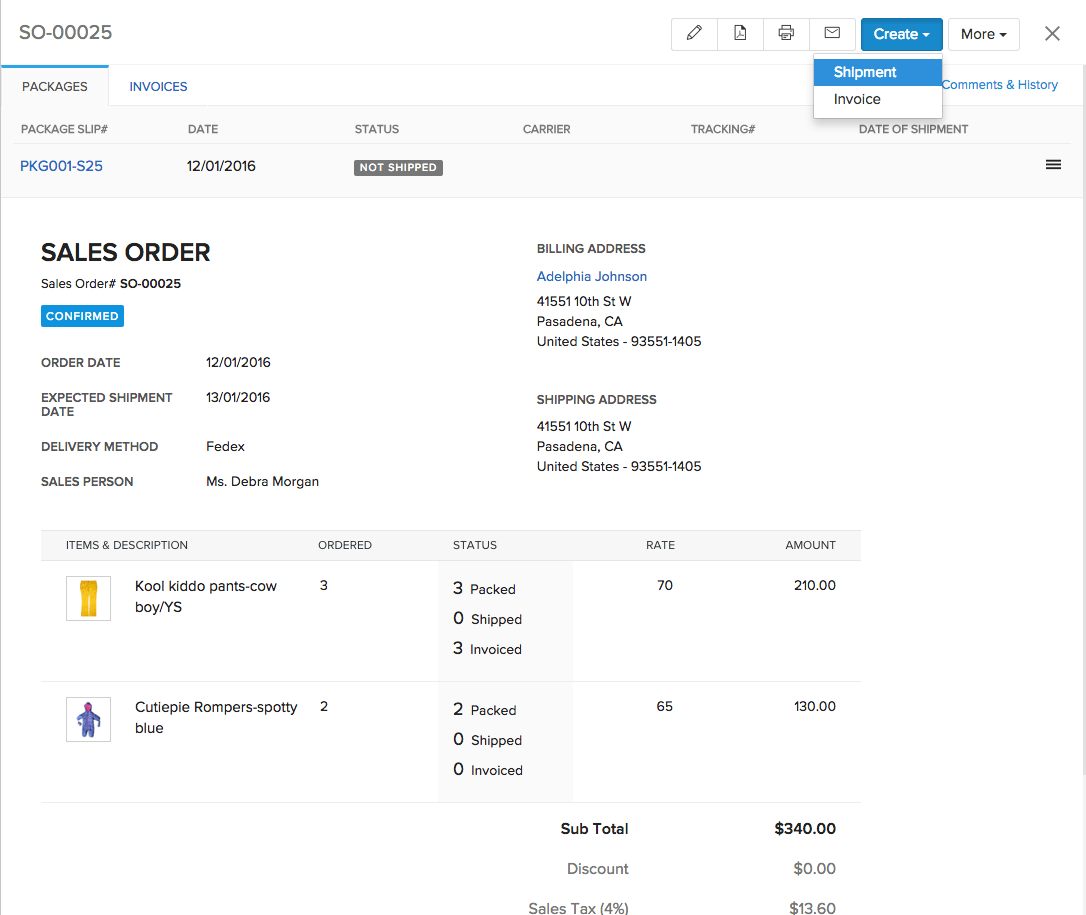Click the Kool kiddo pants product thumbnail
This screenshot has width=1086, height=915.
point(88,597)
